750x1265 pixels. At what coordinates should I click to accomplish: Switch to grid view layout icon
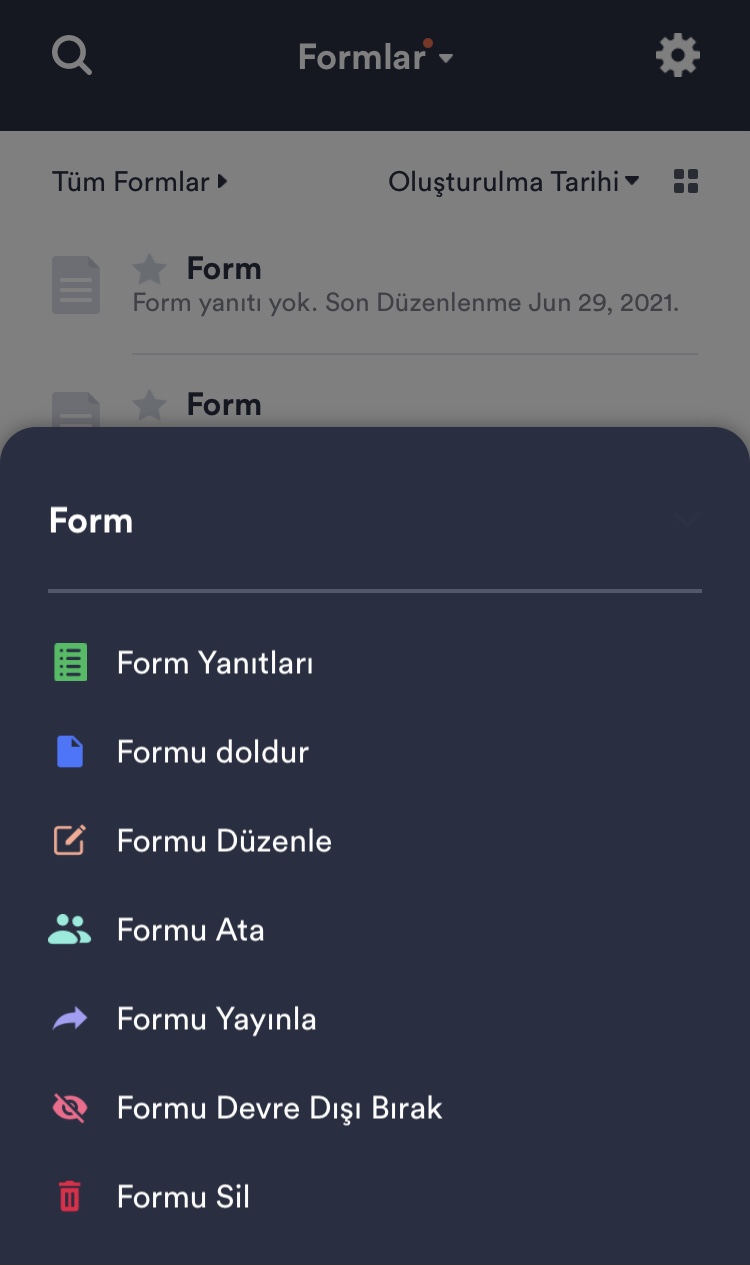[x=686, y=181]
